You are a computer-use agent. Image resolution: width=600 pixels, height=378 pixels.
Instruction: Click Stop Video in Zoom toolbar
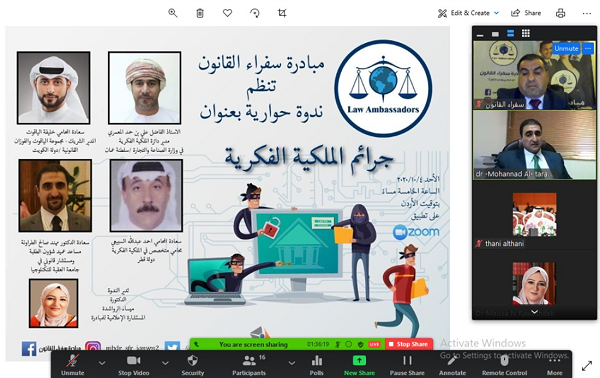(134, 365)
